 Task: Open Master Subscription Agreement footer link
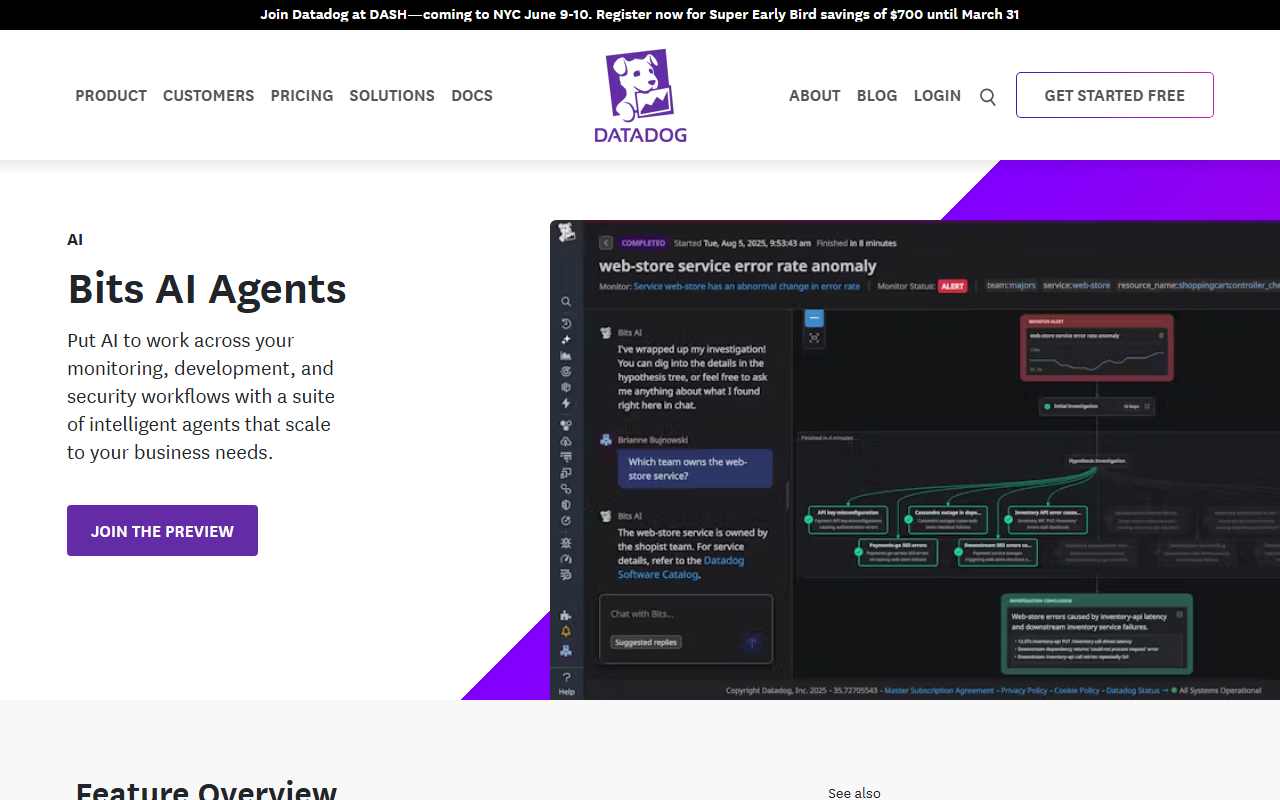939,691
